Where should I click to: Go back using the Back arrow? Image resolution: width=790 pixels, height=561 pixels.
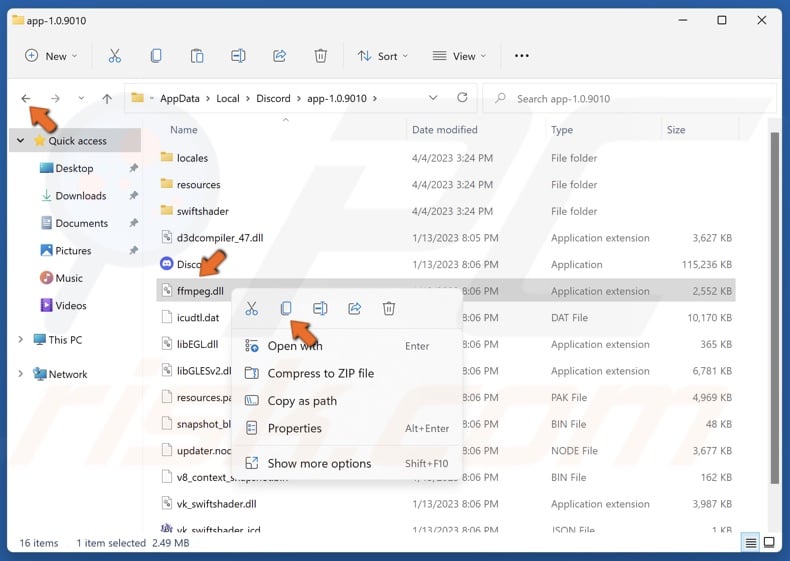tap(26, 98)
